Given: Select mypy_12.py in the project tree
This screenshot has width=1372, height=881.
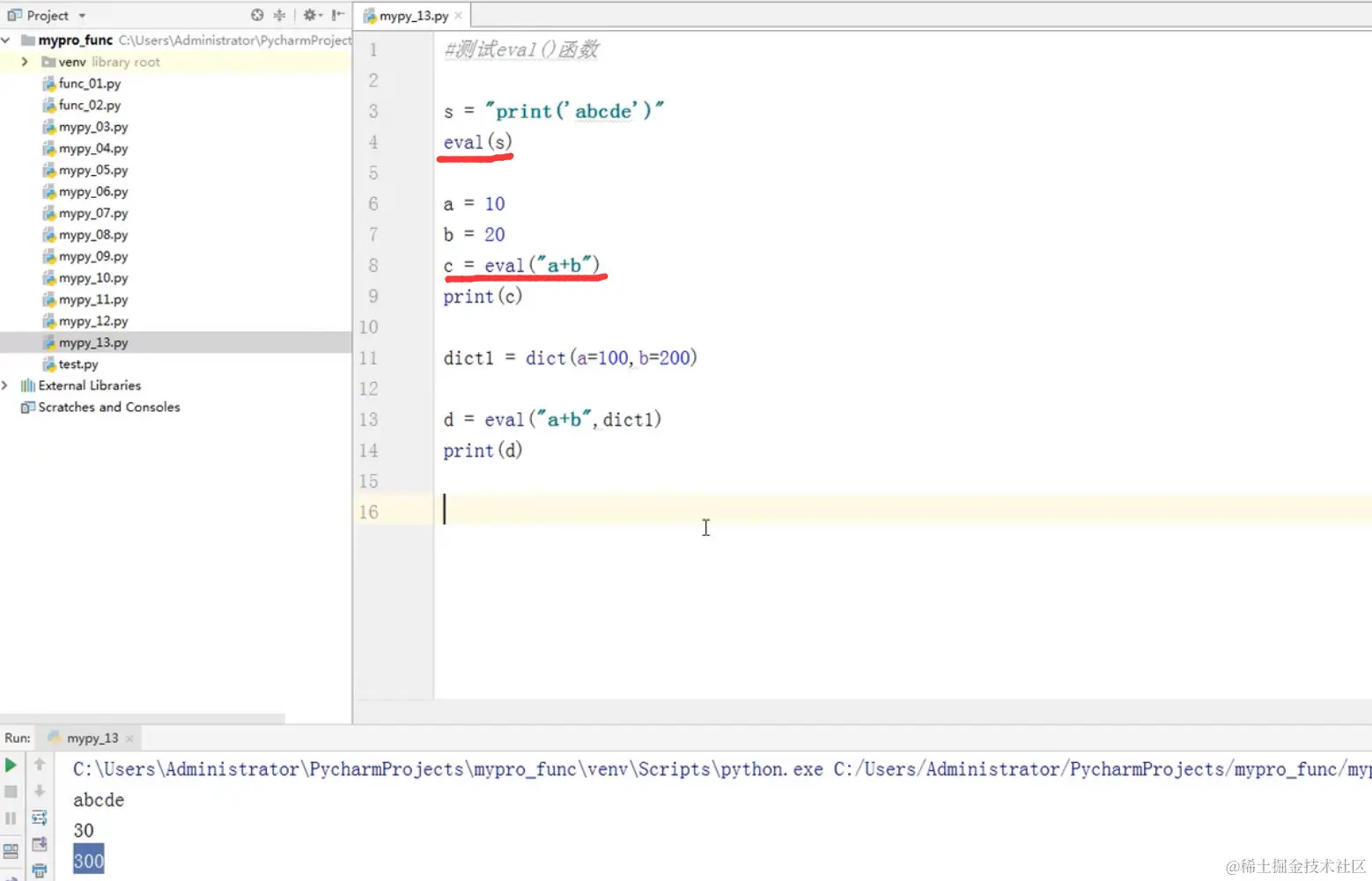Looking at the screenshot, I should (92, 321).
